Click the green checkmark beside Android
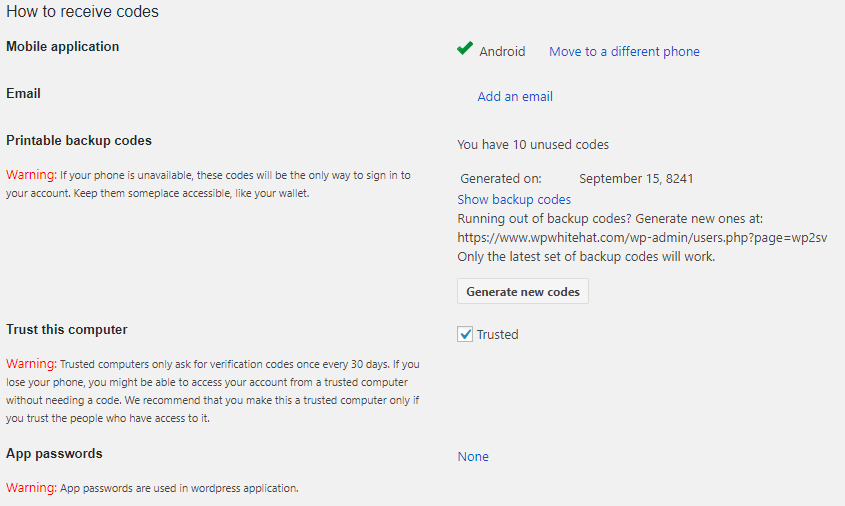Image resolution: width=845 pixels, height=506 pixels. point(465,49)
